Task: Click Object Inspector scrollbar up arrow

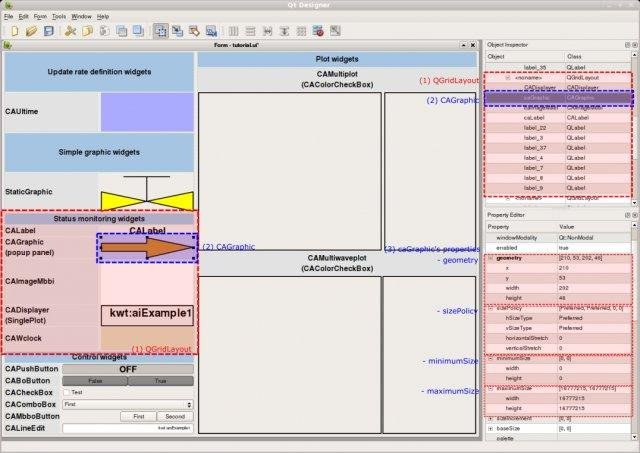Action: (x=635, y=55)
